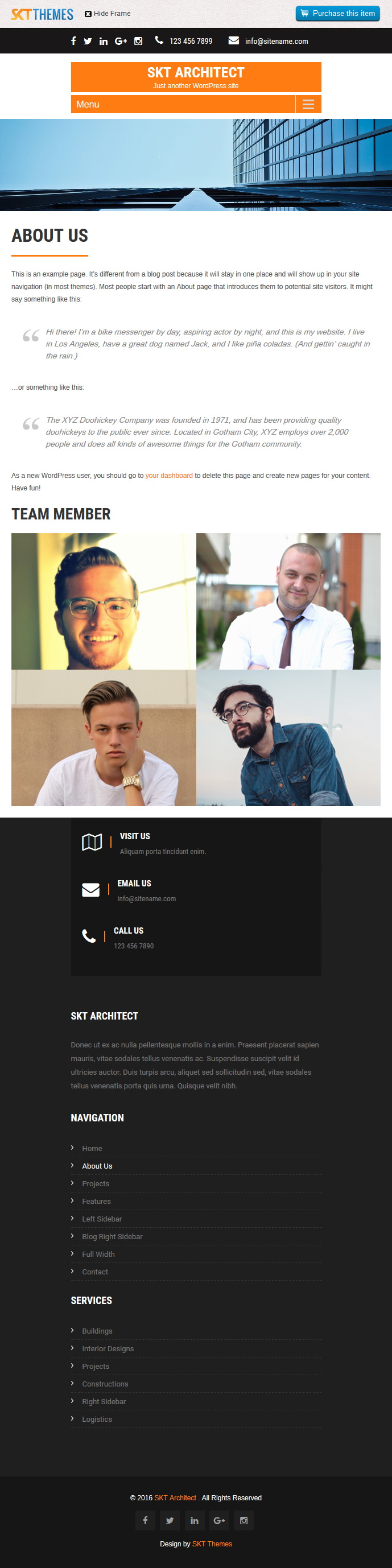
Task: Click the LinkedIn icon in header
Action: coord(104,42)
